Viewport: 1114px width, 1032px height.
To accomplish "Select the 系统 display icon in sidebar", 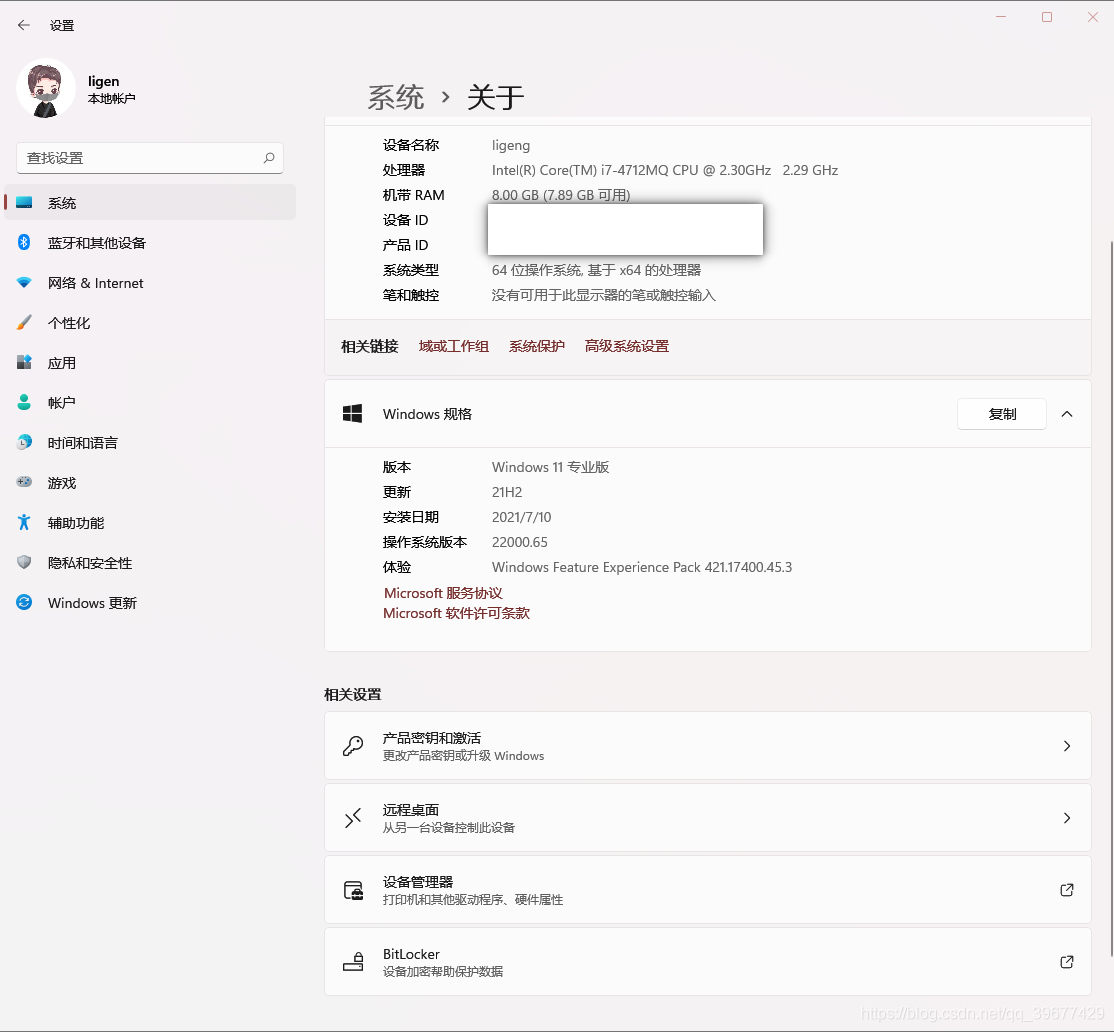I will [x=24, y=202].
